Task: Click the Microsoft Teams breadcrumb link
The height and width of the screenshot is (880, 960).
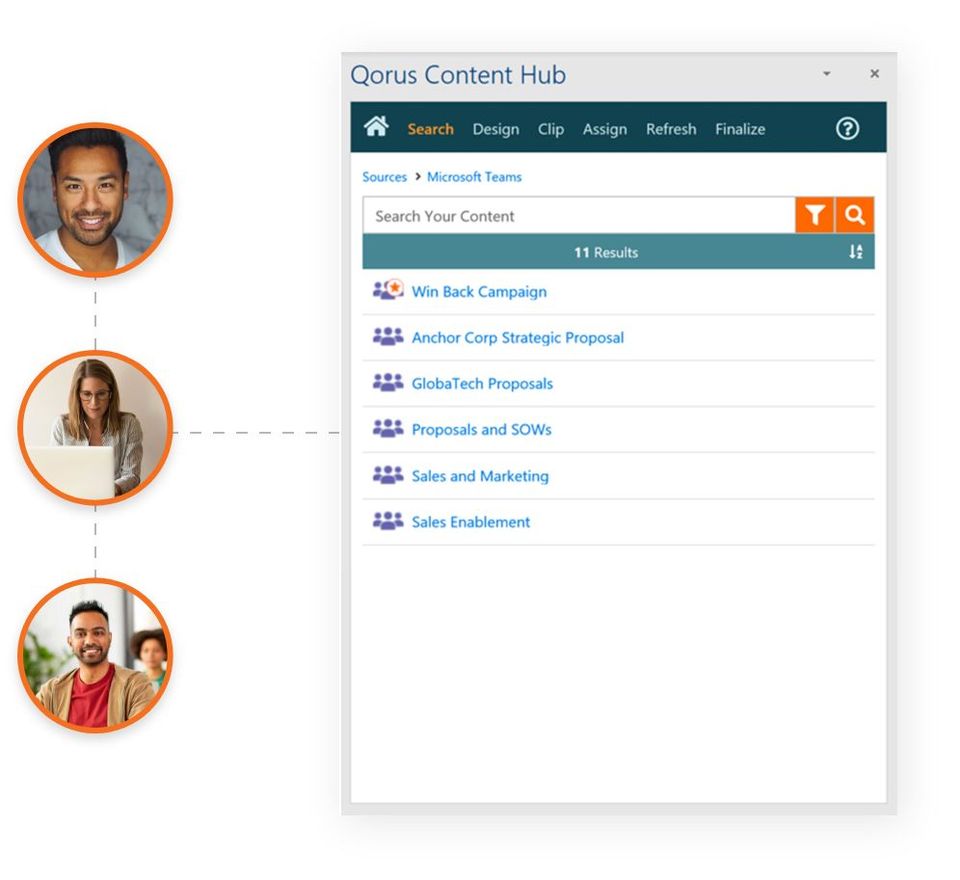Action: point(474,177)
